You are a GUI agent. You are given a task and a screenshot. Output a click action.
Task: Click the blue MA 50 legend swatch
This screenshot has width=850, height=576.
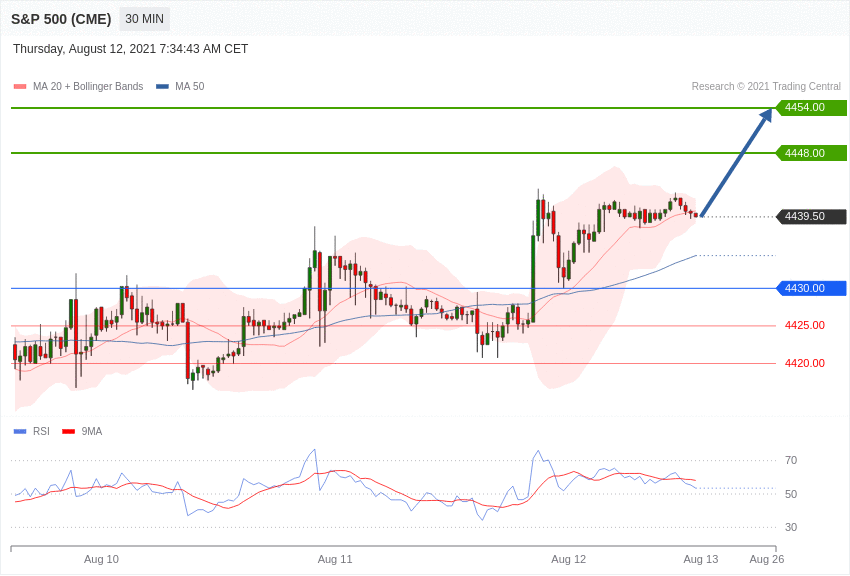[162, 86]
